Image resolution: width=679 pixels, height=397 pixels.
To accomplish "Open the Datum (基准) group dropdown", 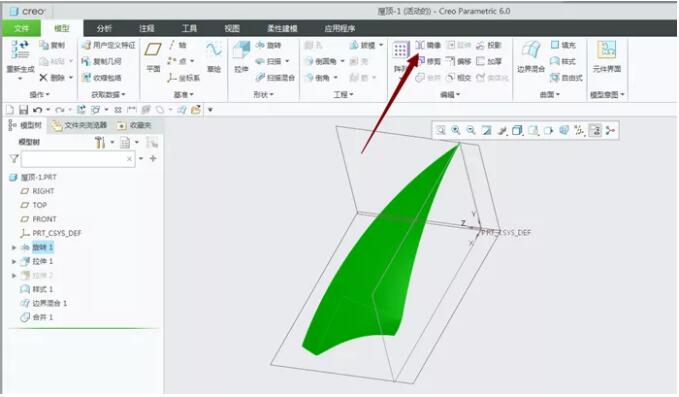I will (x=184, y=94).
